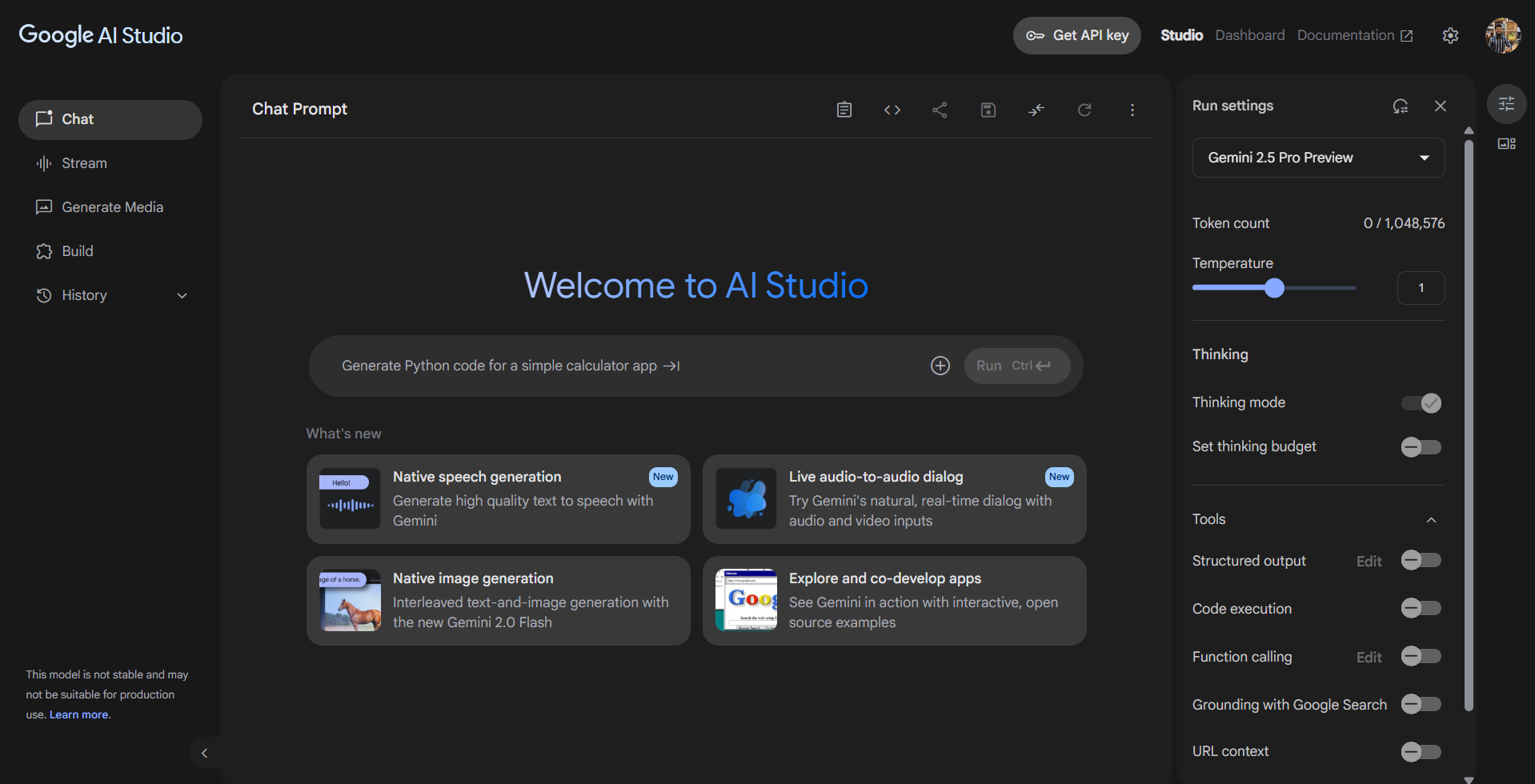Click the key icon in Get API key
The width and height of the screenshot is (1535, 784).
pyautogui.click(x=1035, y=35)
